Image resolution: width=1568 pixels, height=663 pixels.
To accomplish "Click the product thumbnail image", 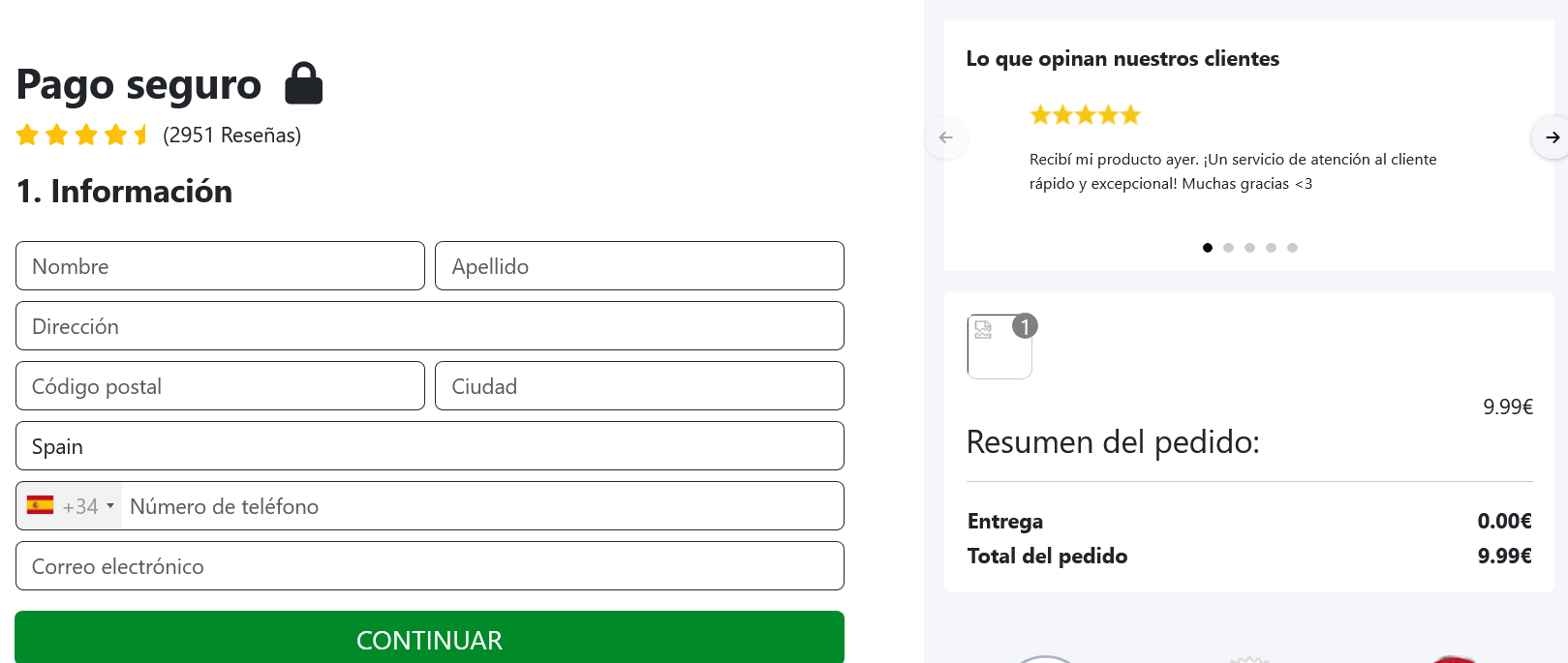I will 998,348.
